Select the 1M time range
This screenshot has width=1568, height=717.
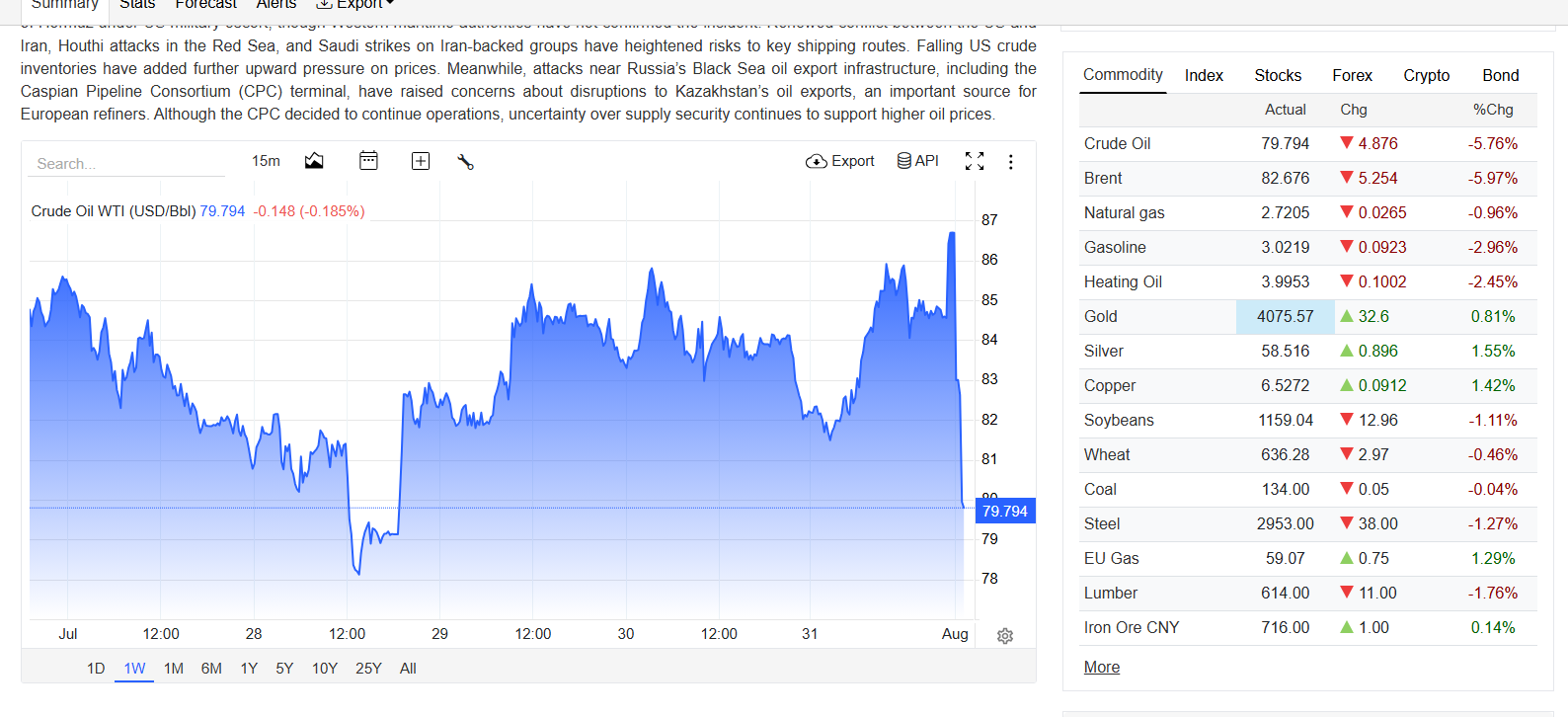click(174, 669)
